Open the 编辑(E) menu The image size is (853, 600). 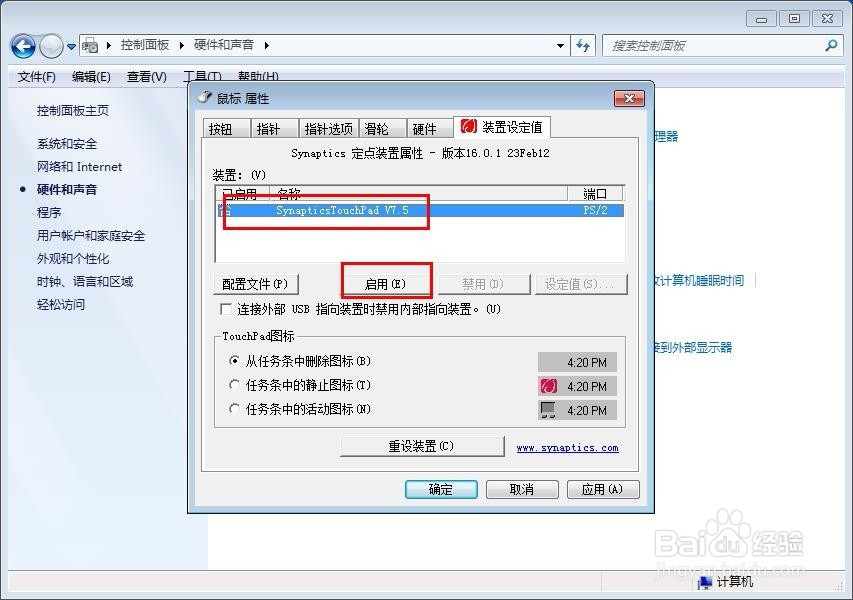(x=91, y=77)
